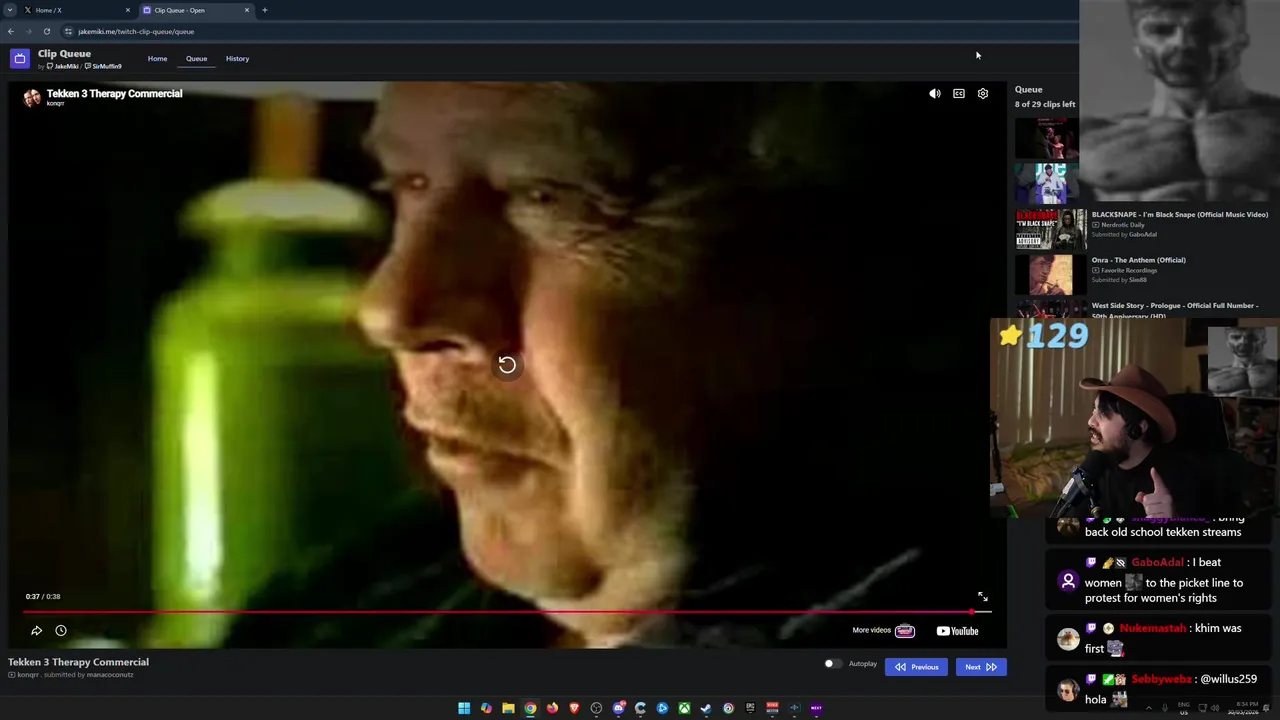This screenshot has width=1280, height=720.
Task: Open Epic Games launcher from the taskbar
Action: pyautogui.click(x=750, y=708)
